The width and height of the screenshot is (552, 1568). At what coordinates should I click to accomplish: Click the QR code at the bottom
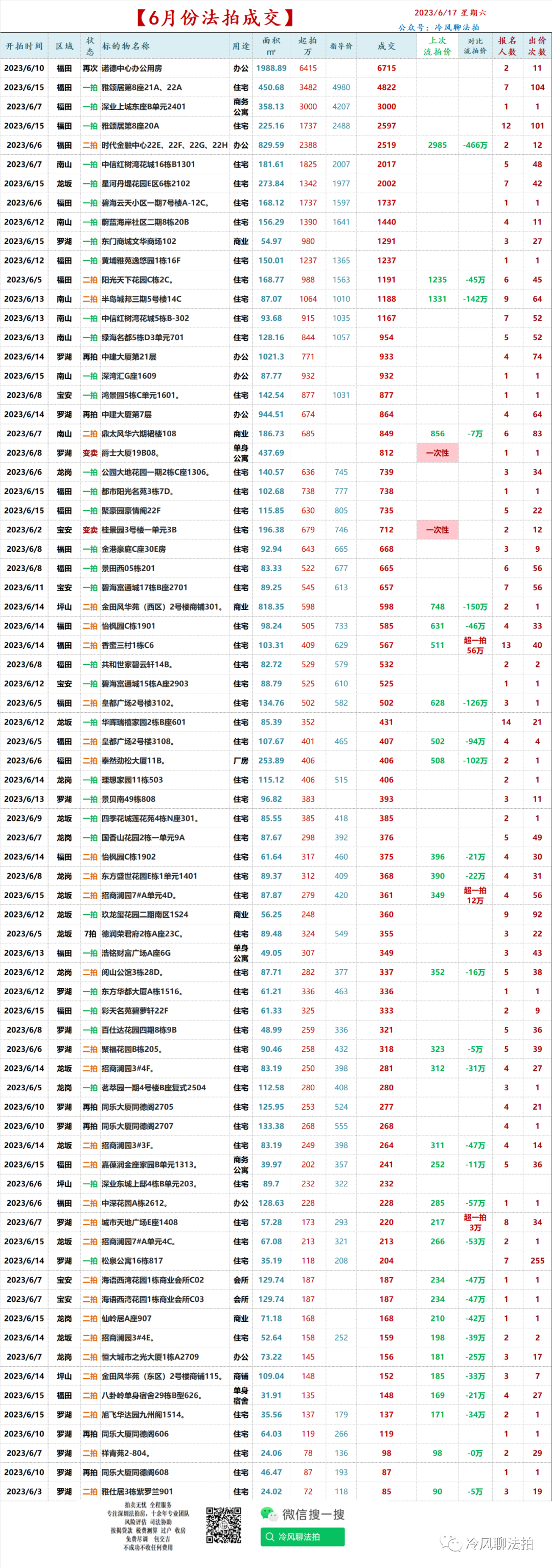point(223,1526)
